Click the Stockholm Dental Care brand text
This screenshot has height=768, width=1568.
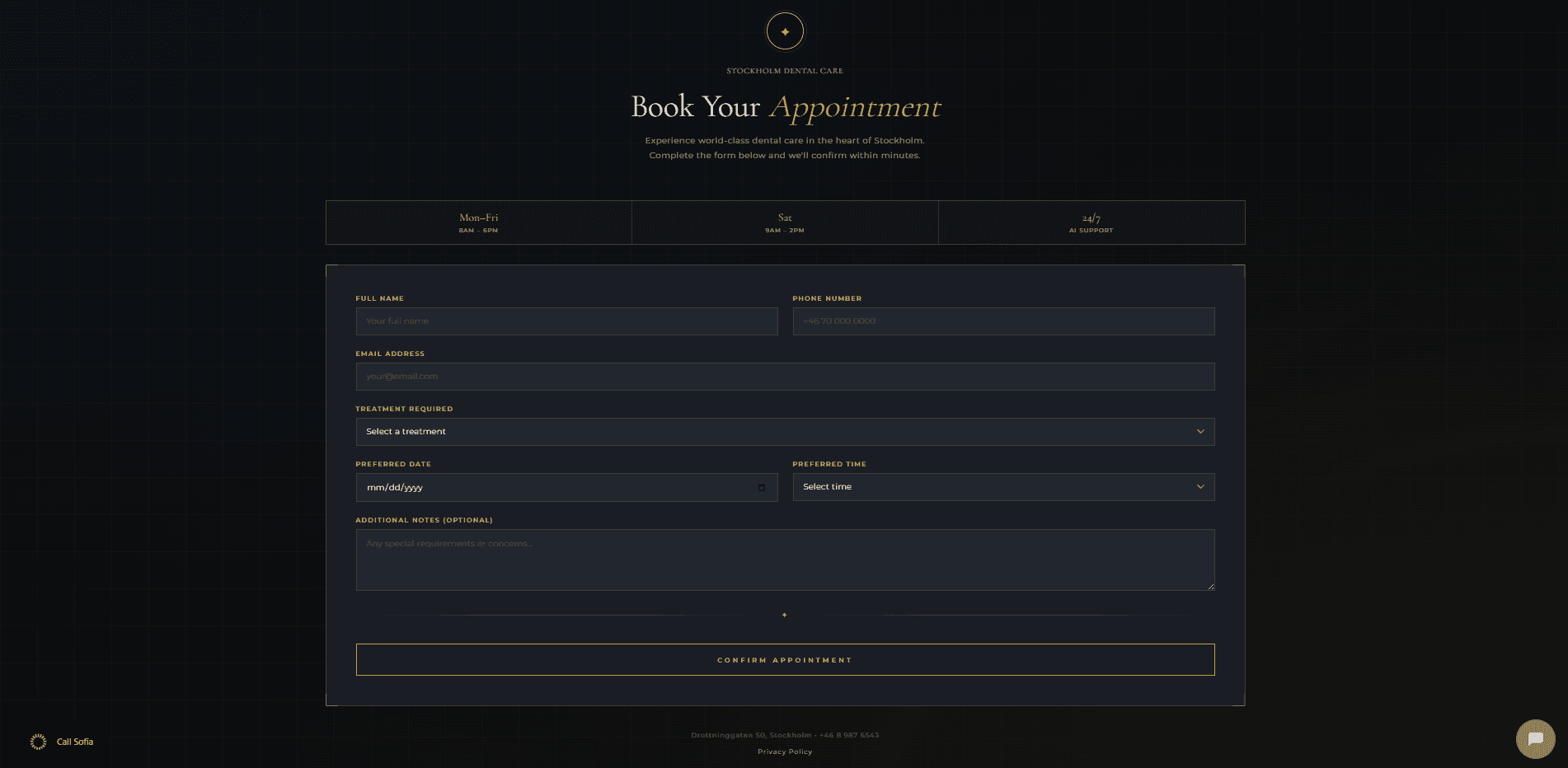click(785, 71)
